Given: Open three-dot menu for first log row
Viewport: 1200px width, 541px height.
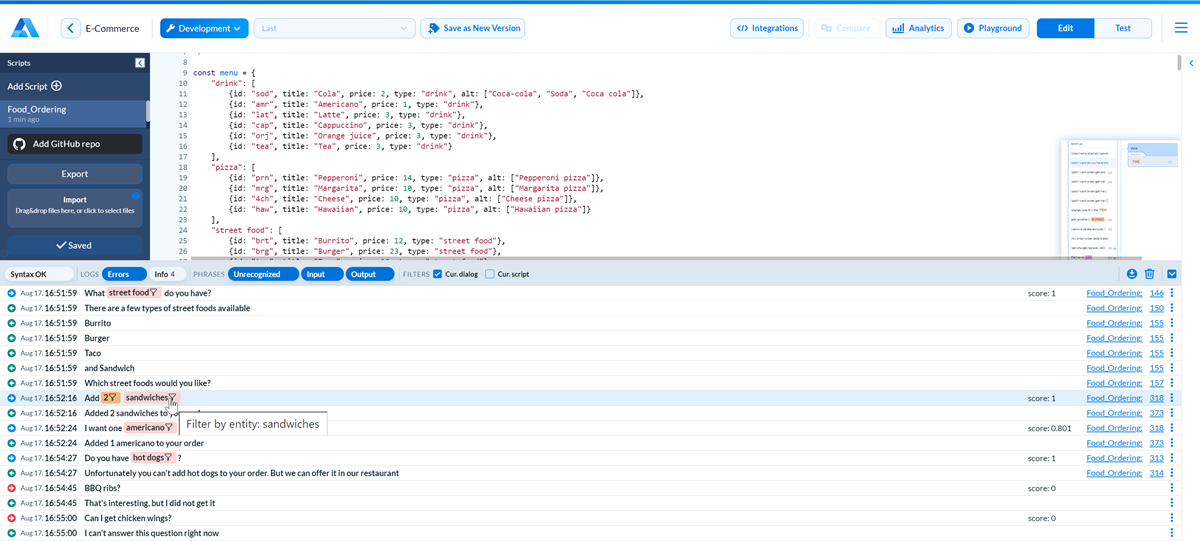Looking at the screenshot, I should point(1172,293).
